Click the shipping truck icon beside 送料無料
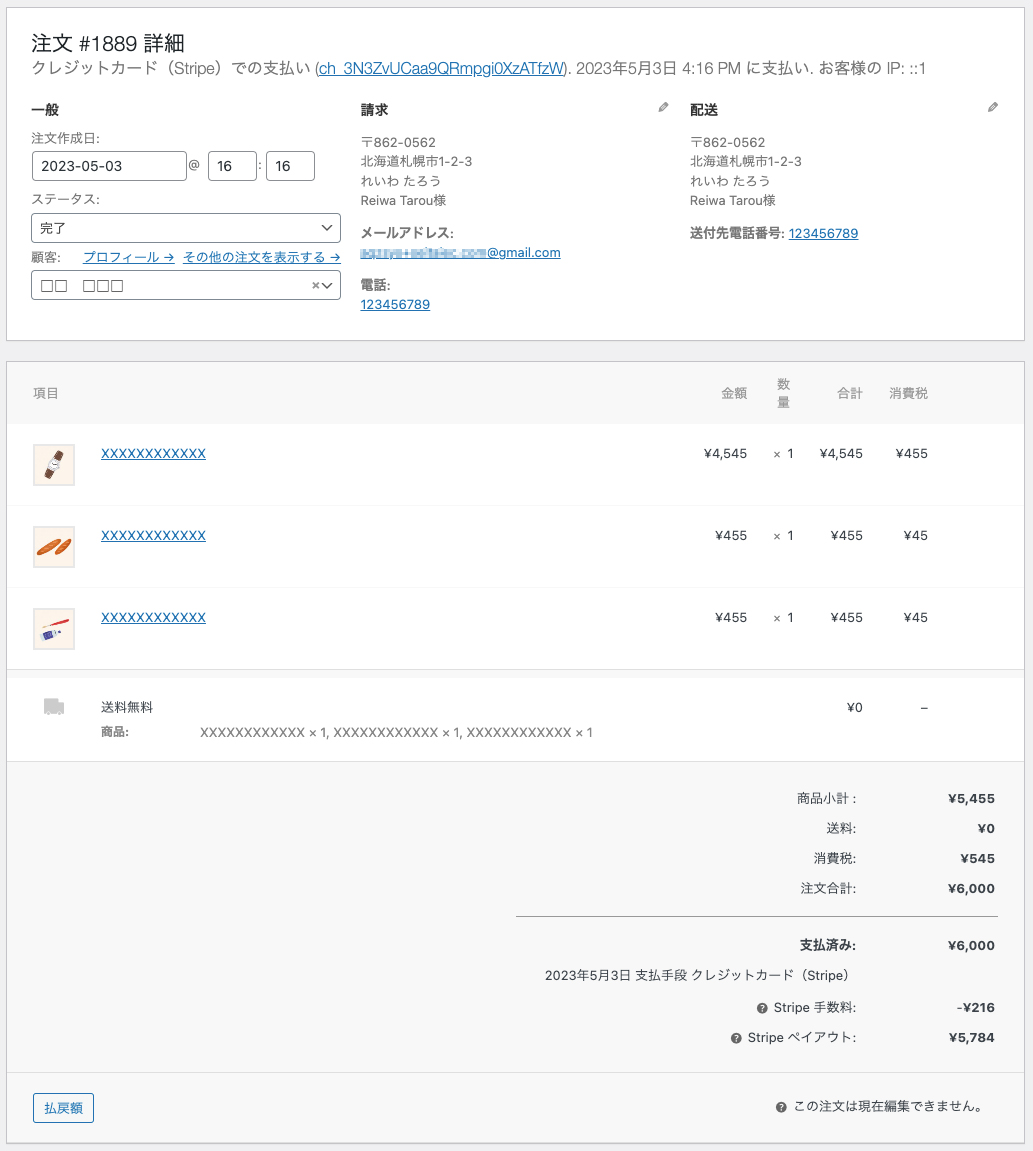Viewport: 1033px width, 1151px height. coord(54,707)
